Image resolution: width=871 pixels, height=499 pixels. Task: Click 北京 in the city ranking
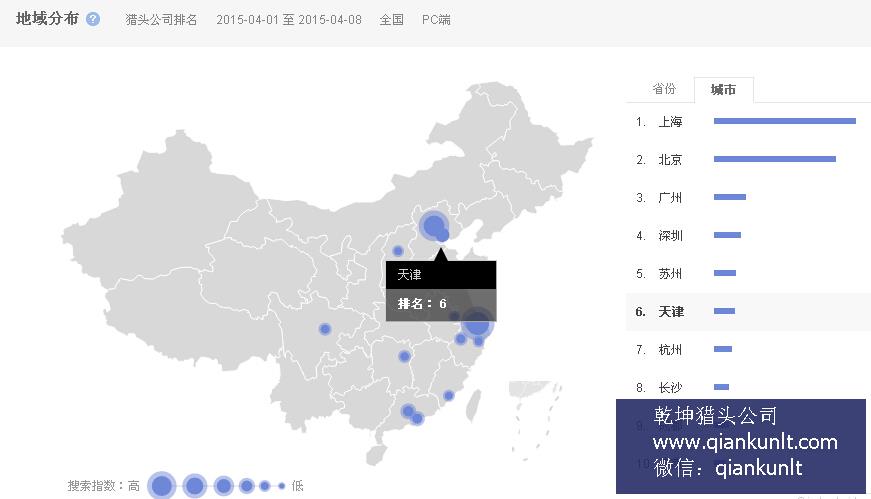(x=670, y=160)
